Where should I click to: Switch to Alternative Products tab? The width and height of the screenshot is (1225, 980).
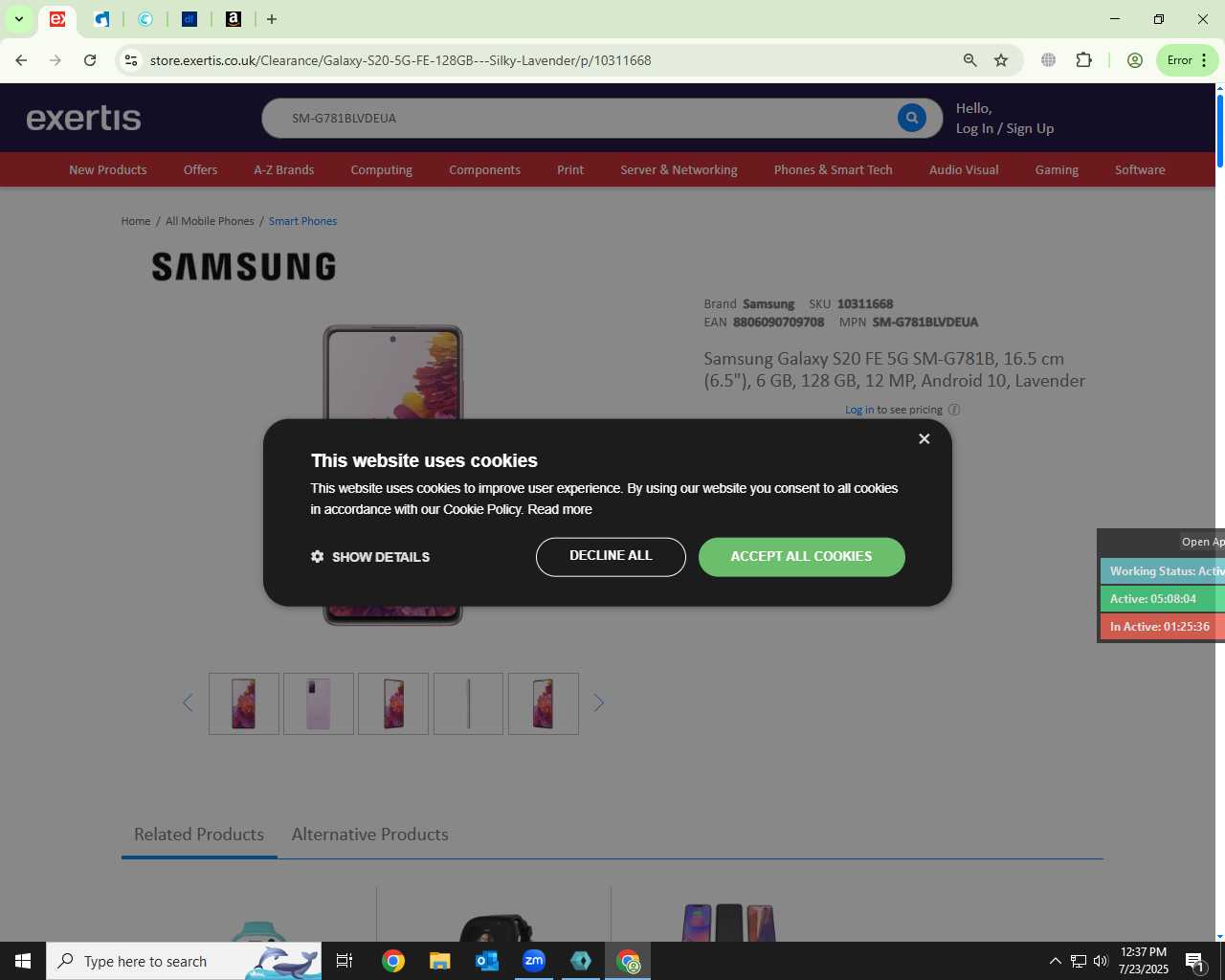click(x=369, y=835)
